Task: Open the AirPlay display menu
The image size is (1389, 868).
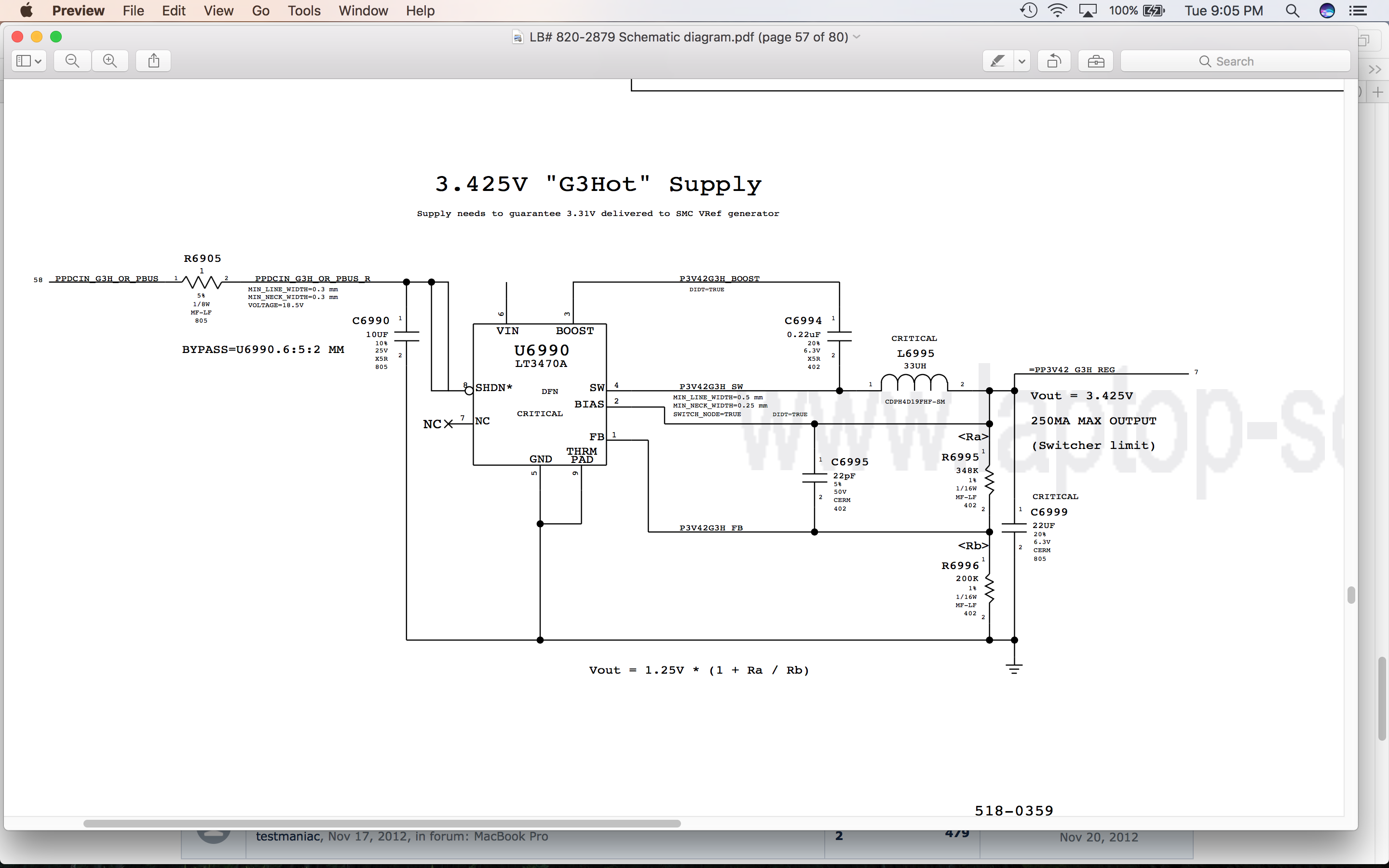Action: pos(1088,10)
